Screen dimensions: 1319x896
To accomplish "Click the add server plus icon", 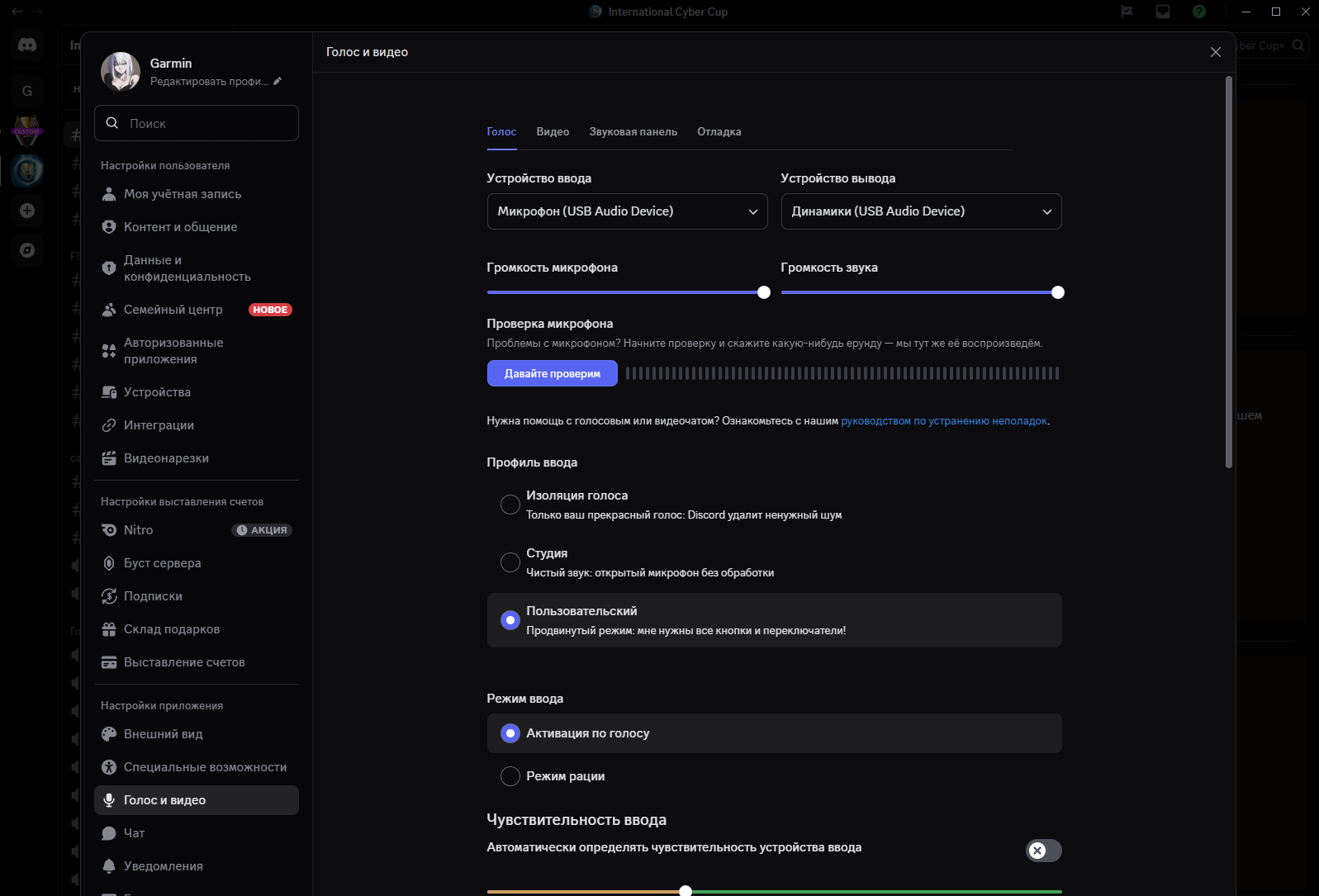I will pyautogui.click(x=27, y=211).
